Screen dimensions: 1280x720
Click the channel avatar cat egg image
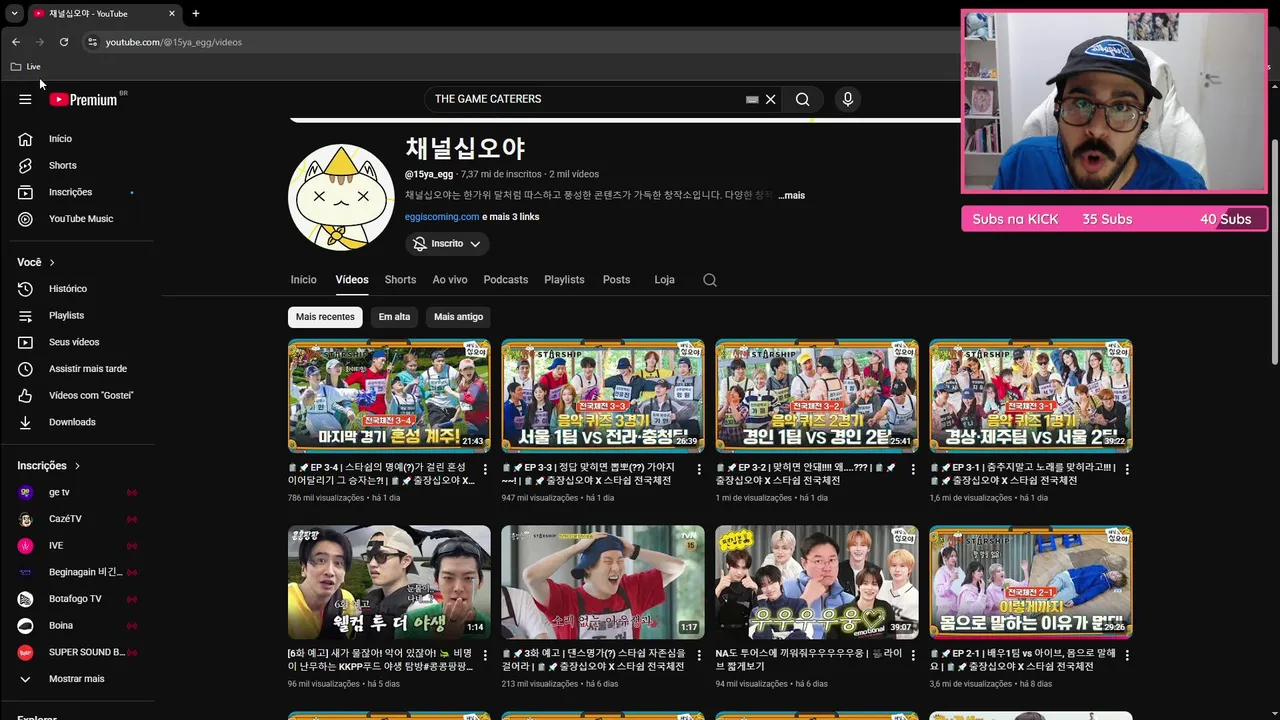click(341, 197)
